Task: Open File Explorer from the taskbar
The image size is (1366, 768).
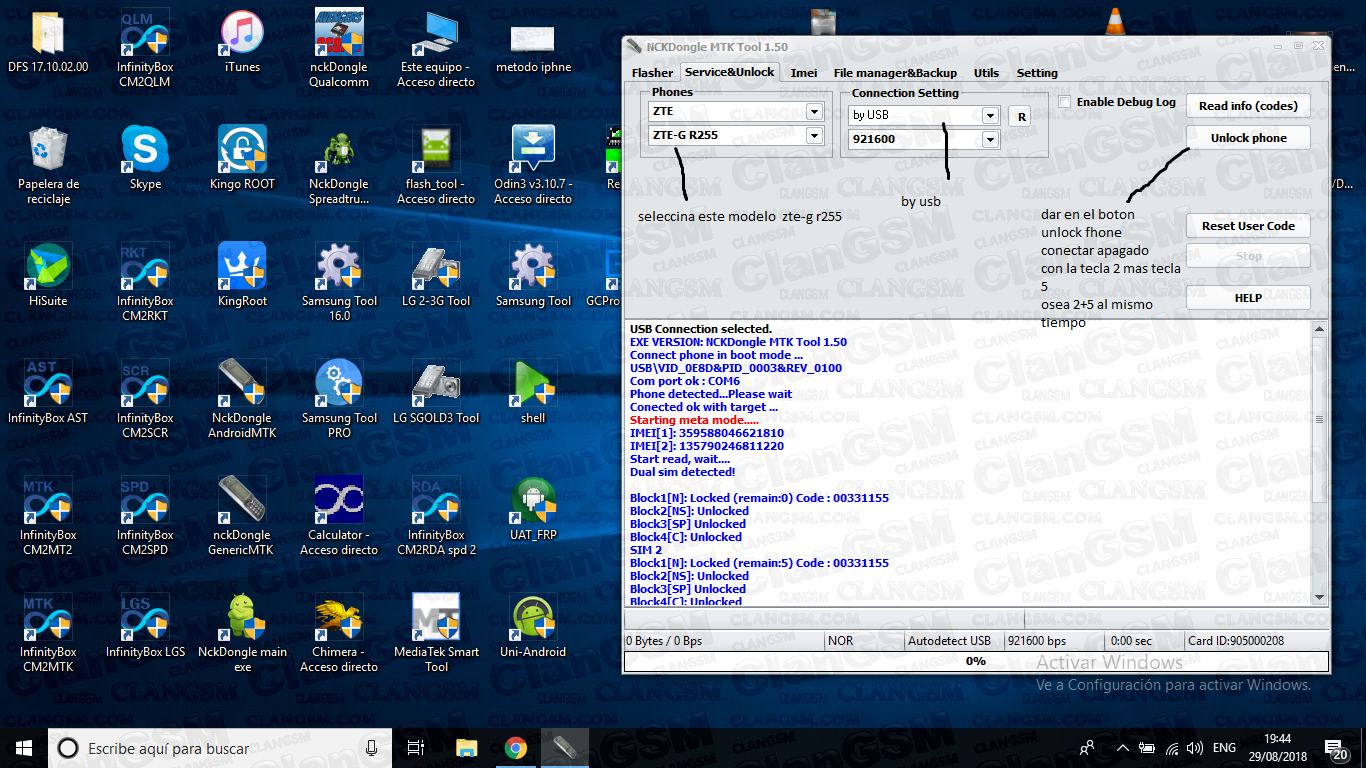Action: coord(467,748)
